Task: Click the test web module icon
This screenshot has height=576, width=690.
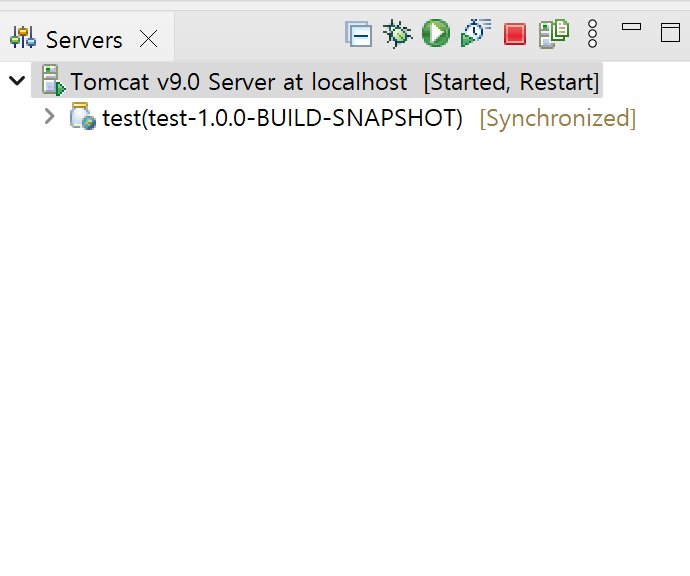Action: pos(83,116)
